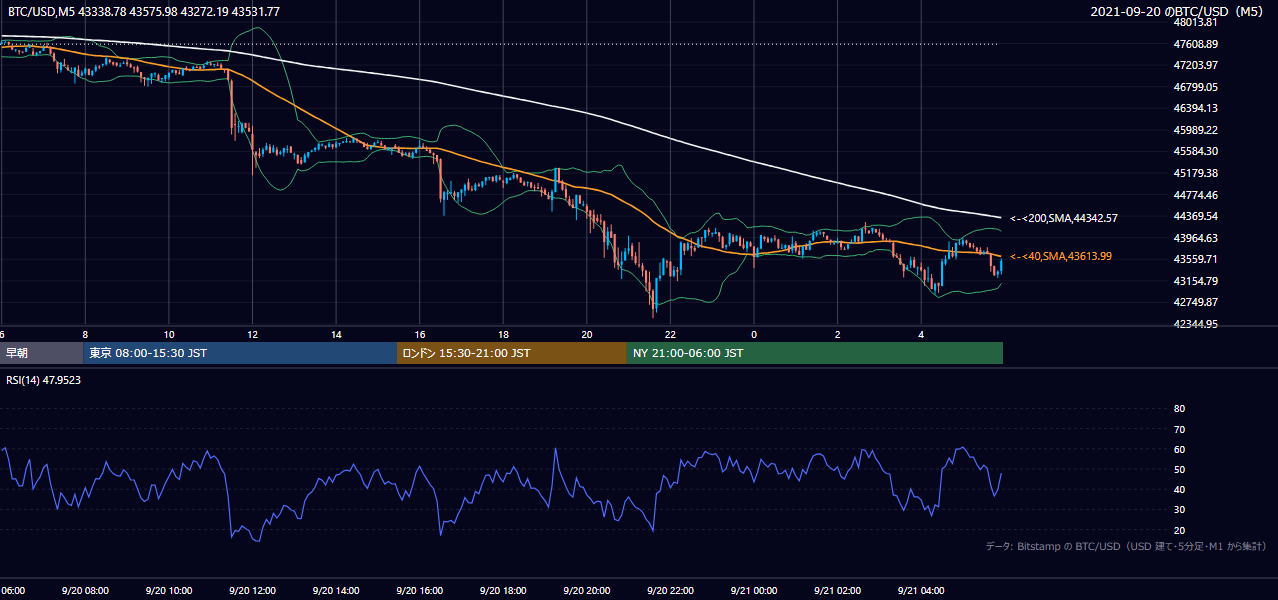Select the NY 21:00-06:00 JST session bar
The height and width of the screenshot is (600, 1278).
tap(815, 353)
